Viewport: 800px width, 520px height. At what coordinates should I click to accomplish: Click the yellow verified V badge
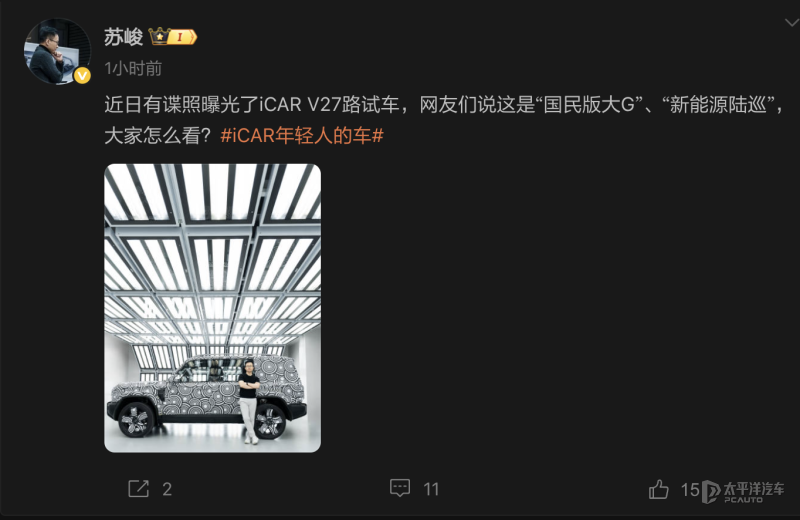pos(82,76)
